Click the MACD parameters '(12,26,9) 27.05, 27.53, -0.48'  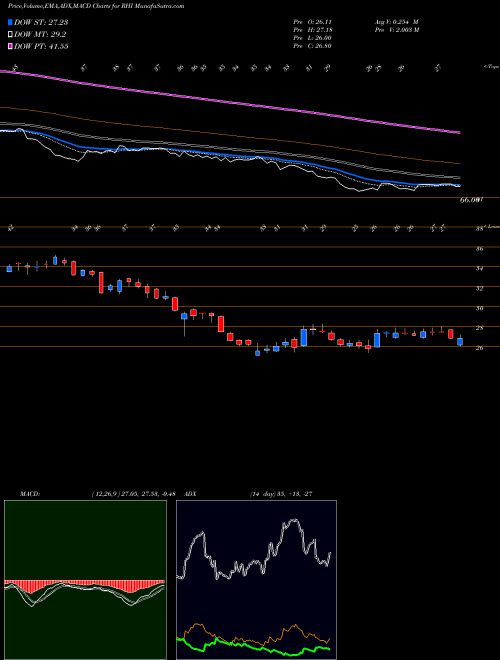click(132, 493)
